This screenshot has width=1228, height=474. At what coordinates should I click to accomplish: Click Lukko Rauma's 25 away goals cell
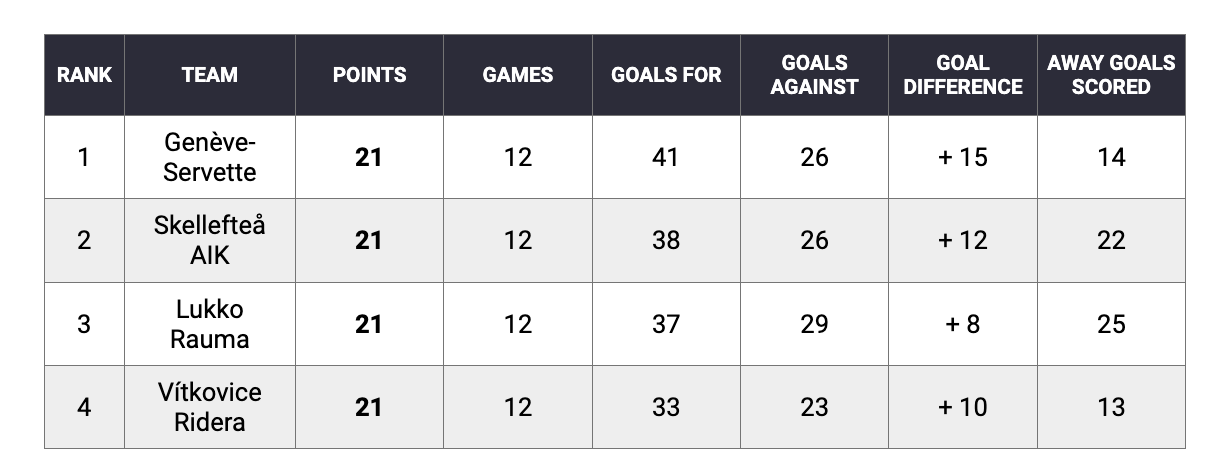click(1111, 324)
